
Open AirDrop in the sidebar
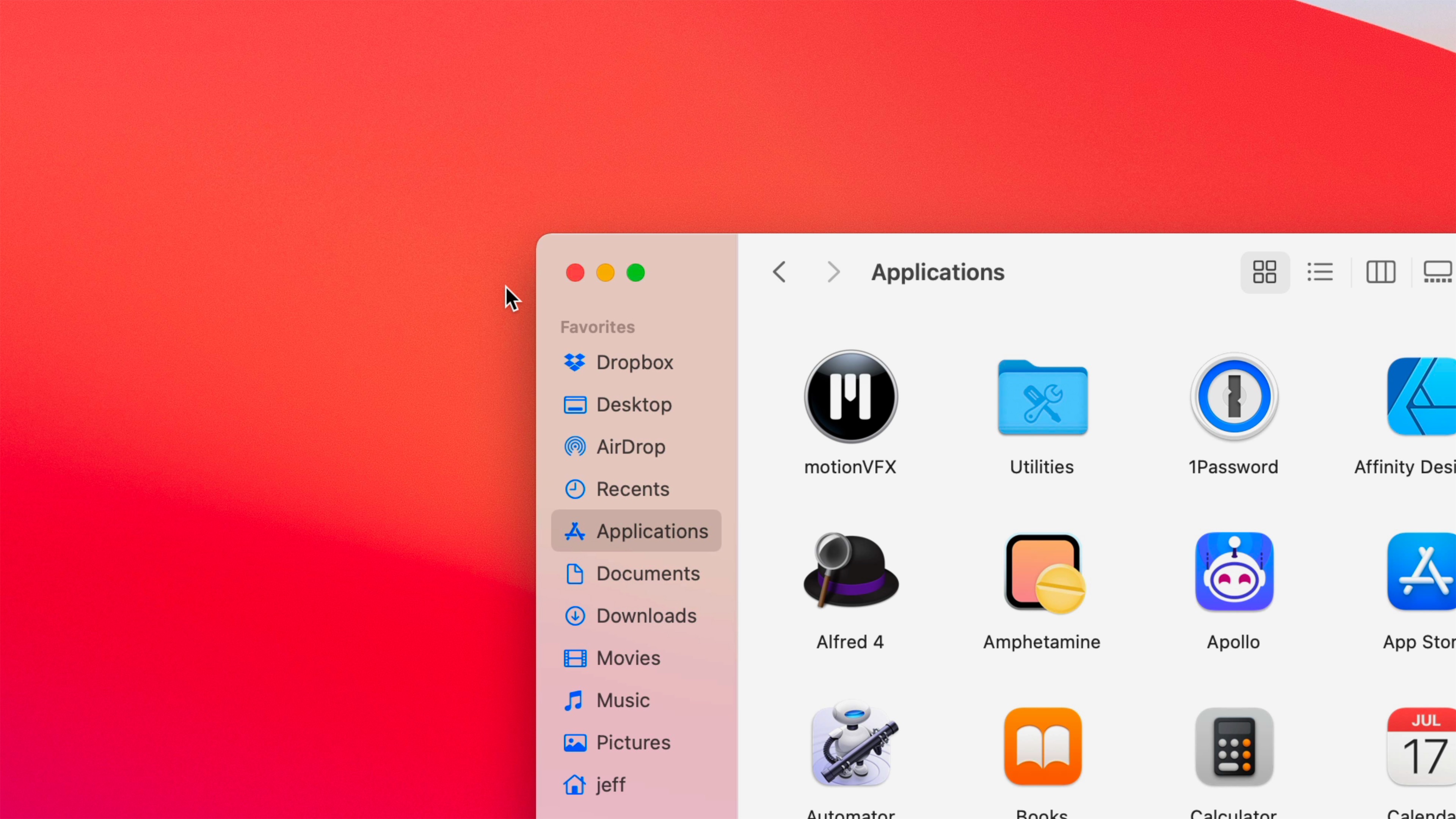point(636,447)
